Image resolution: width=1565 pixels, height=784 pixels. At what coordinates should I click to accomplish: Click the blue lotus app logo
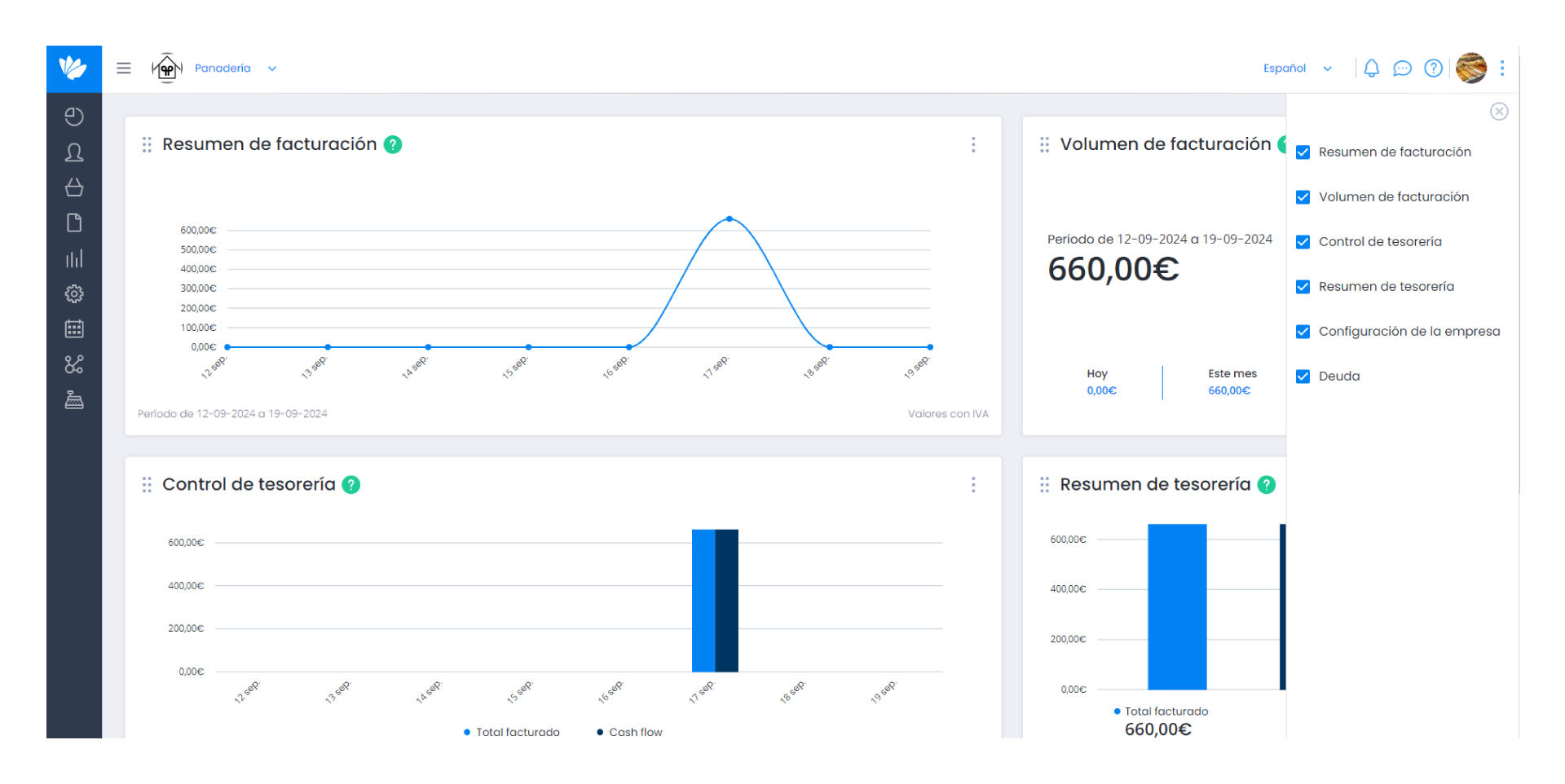tap(73, 68)
